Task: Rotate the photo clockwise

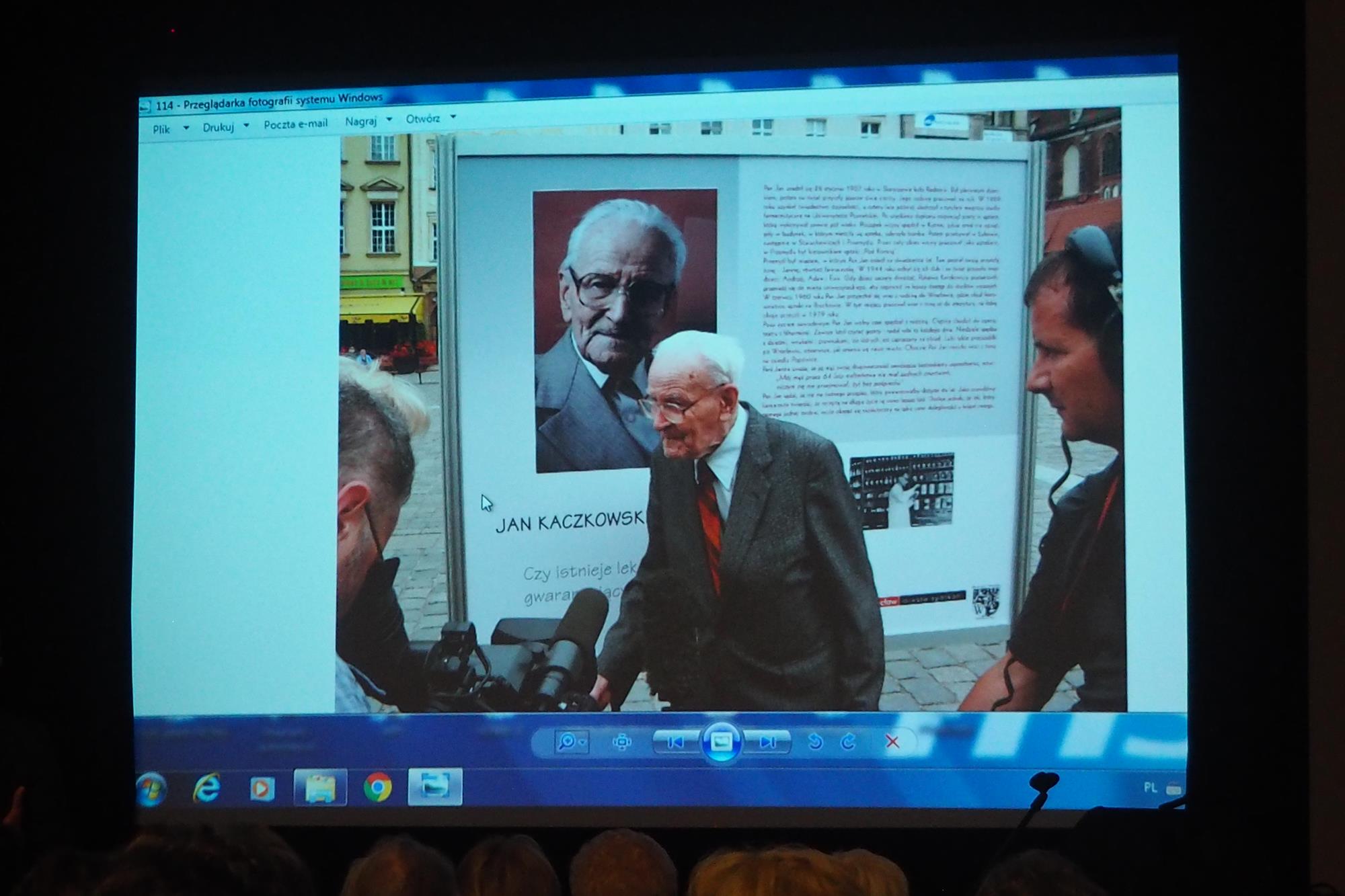Action: [849, 742]
